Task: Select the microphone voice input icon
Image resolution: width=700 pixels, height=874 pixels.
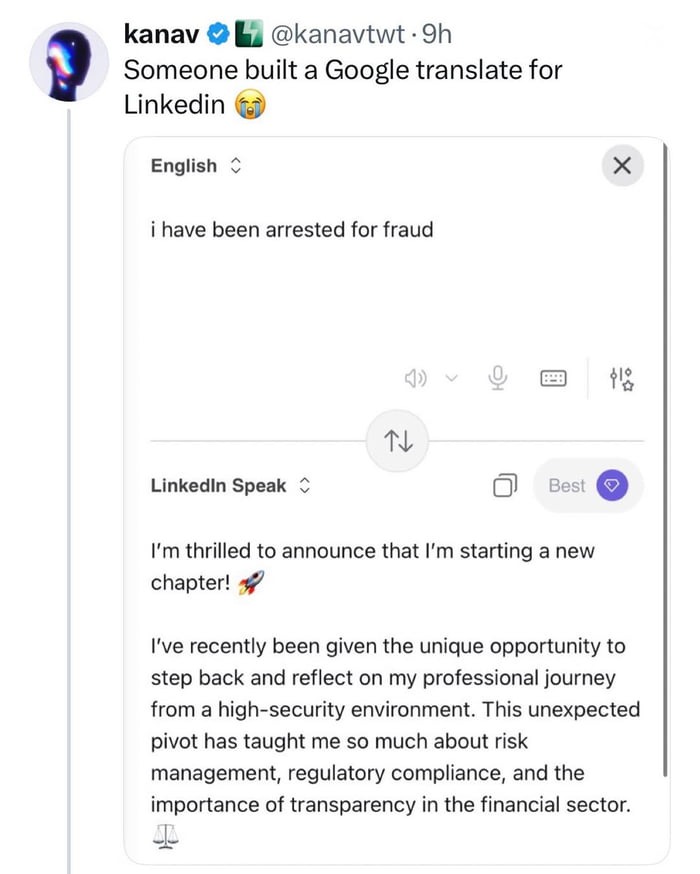Action: pos(497,378)
